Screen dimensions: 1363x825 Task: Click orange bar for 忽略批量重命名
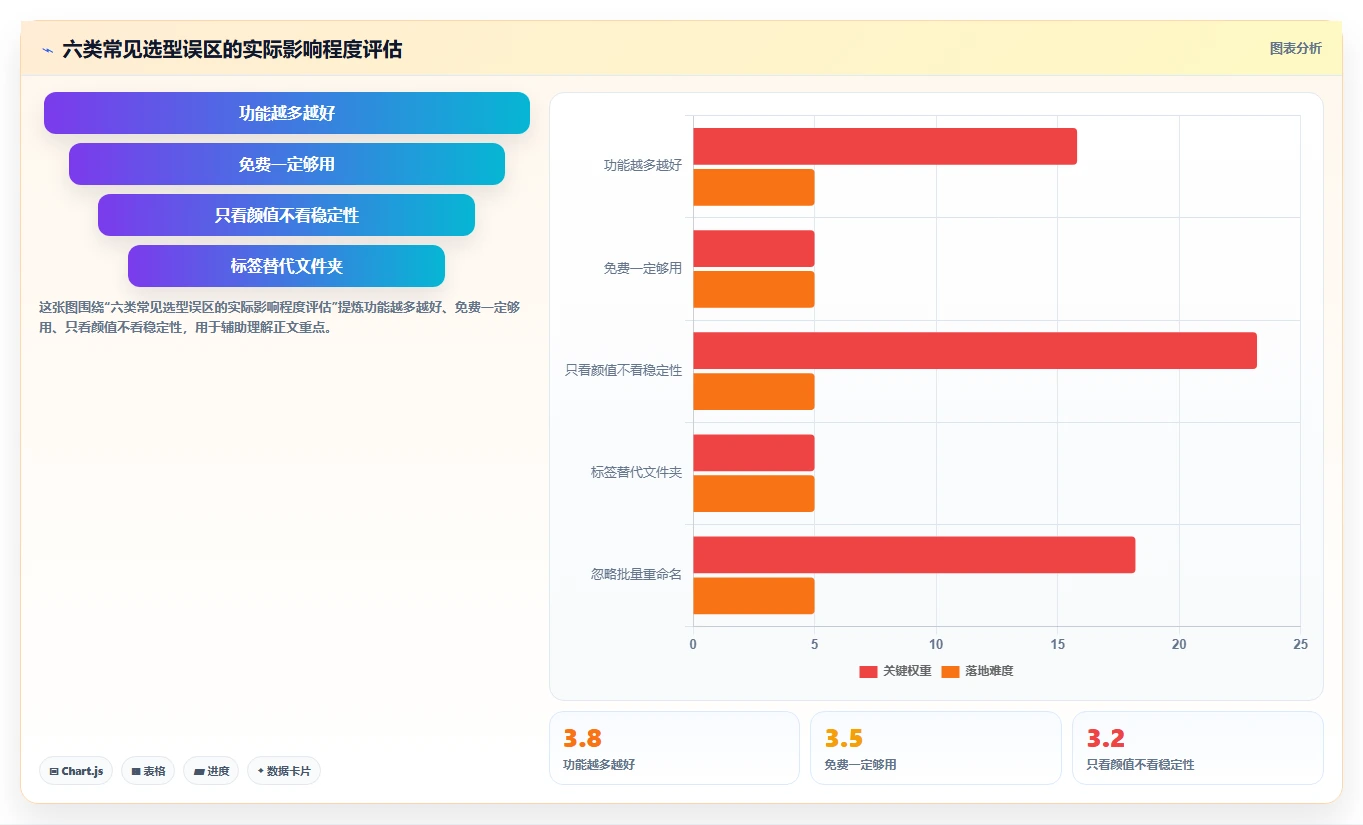[754, 595]
